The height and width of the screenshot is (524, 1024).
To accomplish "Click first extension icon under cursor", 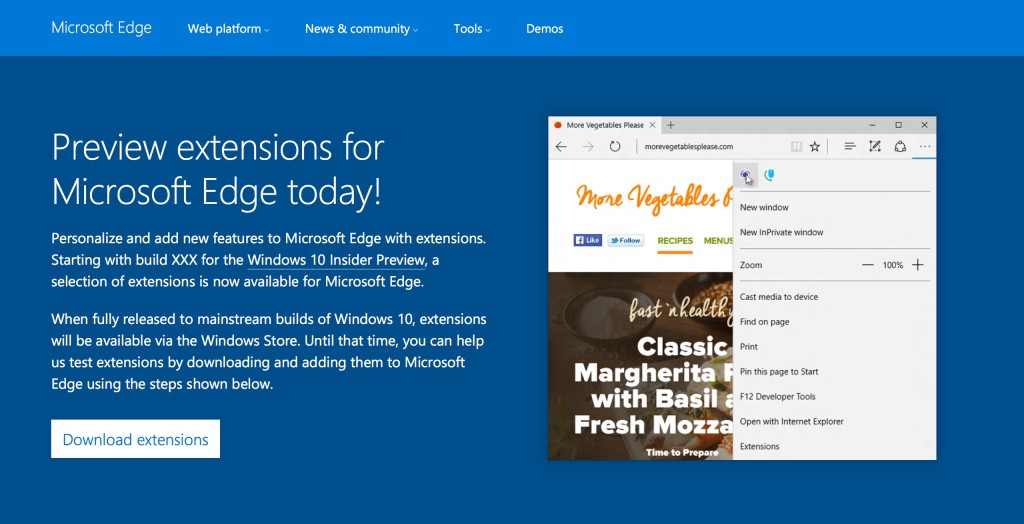I will (x=746, y=175).
